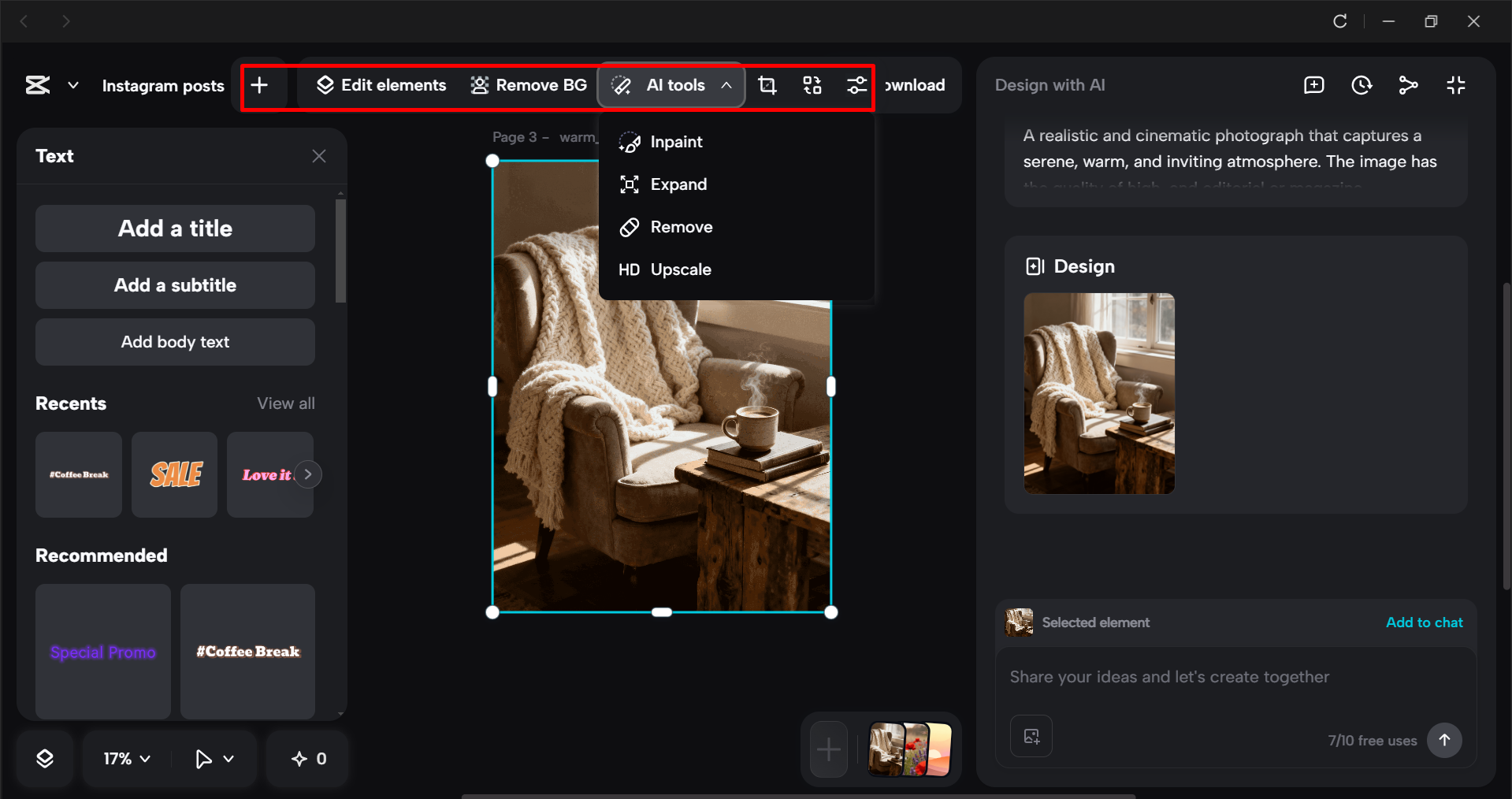Send message via the arrow in AI chat
Screen dimensions: 1512x799
click(1444, 740)
